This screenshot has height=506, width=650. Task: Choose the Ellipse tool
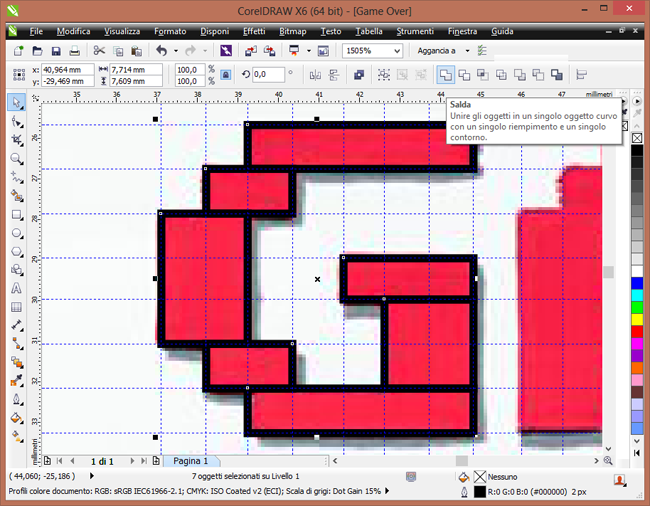point(16,233)
